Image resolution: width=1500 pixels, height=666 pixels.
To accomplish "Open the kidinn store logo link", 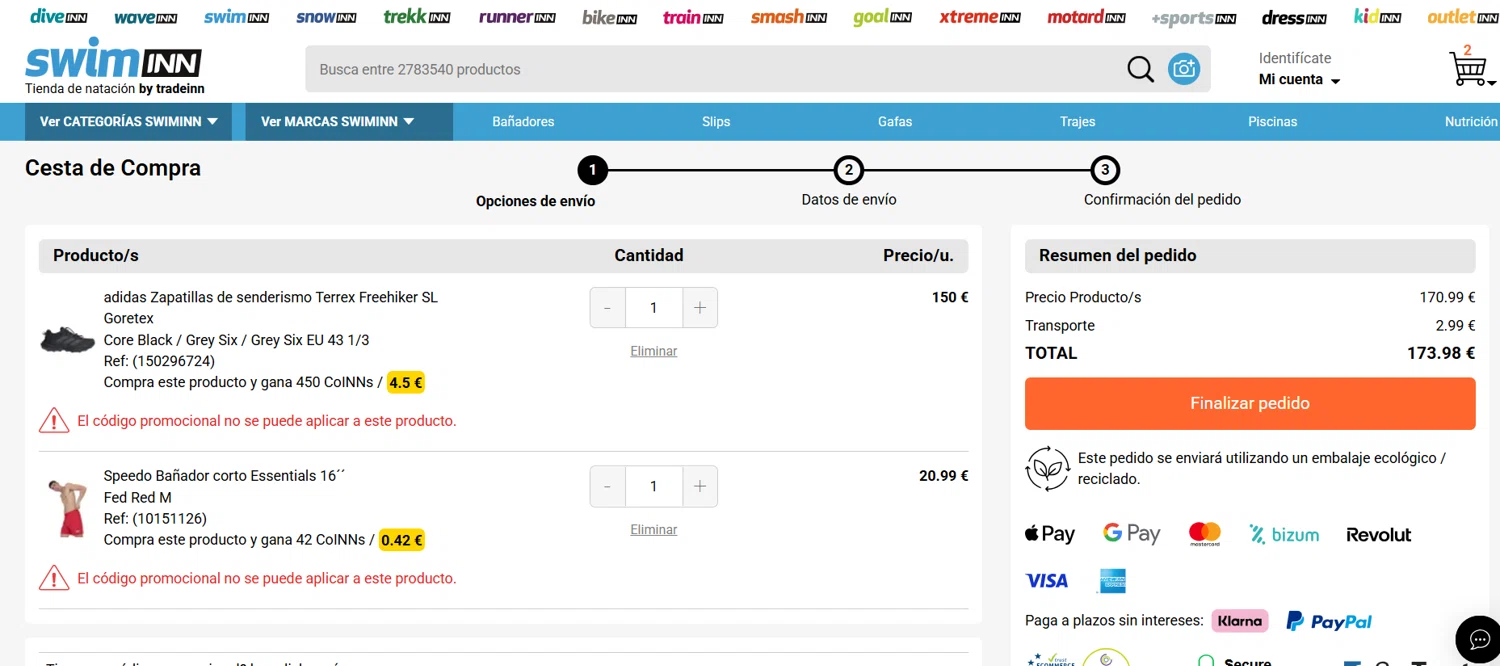I will click(1378, 17).
